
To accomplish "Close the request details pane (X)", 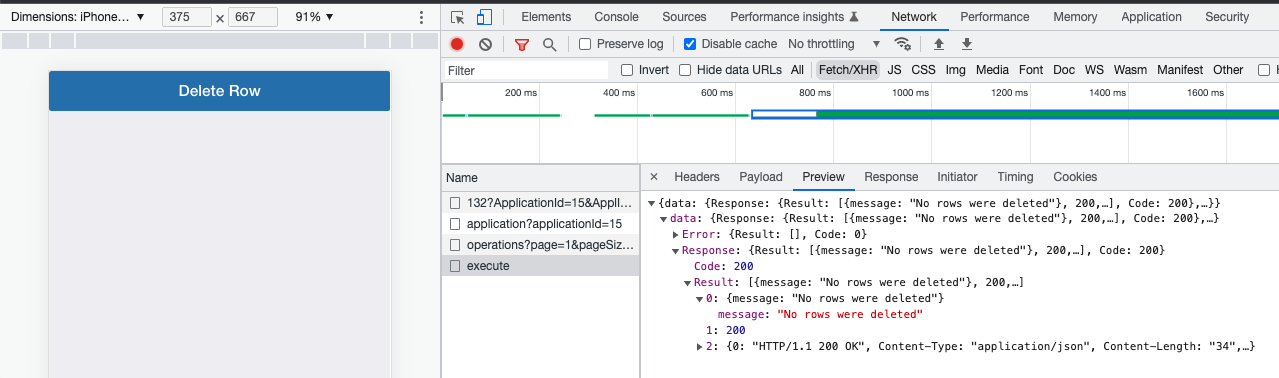I will pyautogui.click(x=654, y=177).
